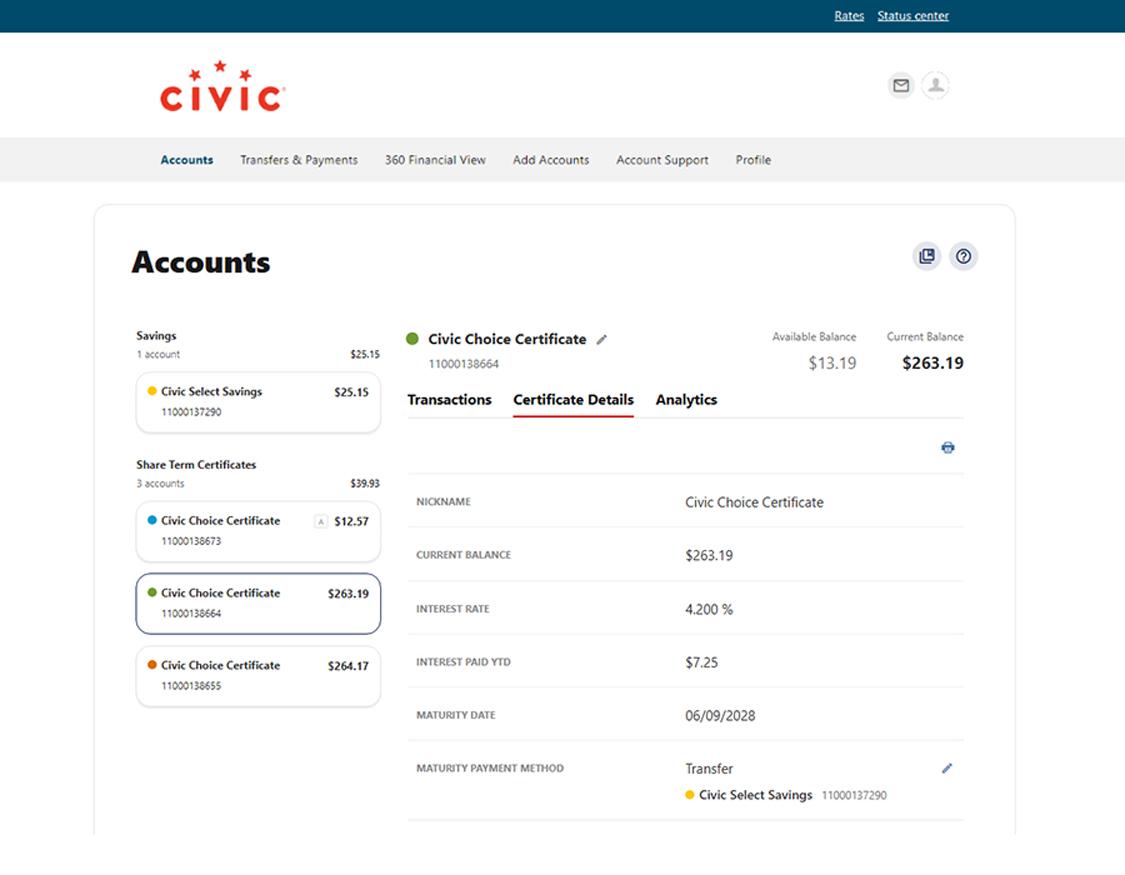Edit the maturity payment method pencil

coord(946,768)
